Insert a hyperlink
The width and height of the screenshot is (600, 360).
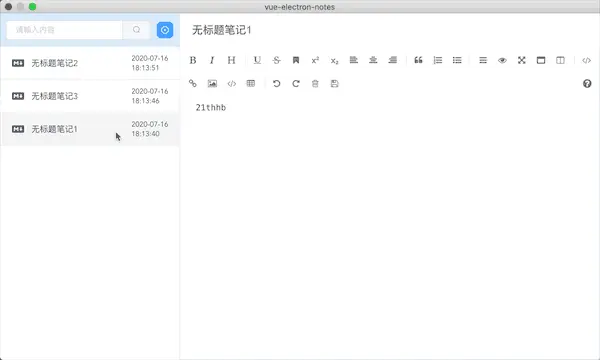[193, 83]
